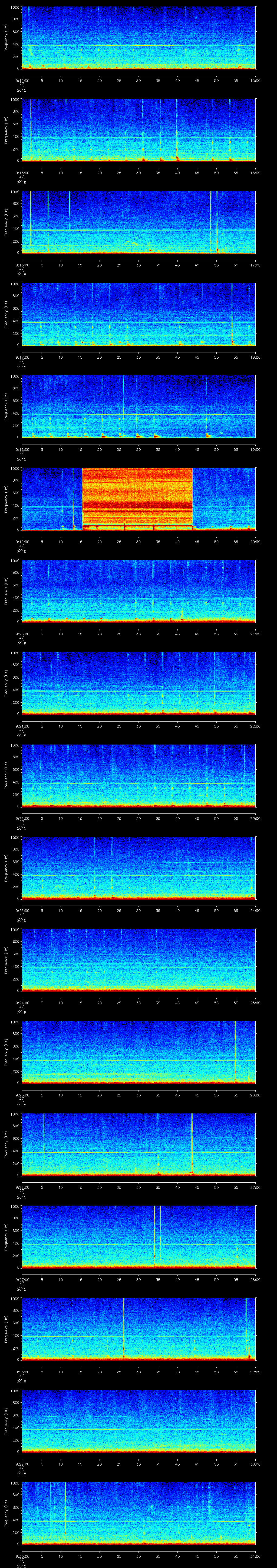This screenshot has height=1568, width=277.
Task: Click the Frequency (Hz) axis label of the 9:30:00 panel
Action: pos(6,1514)
